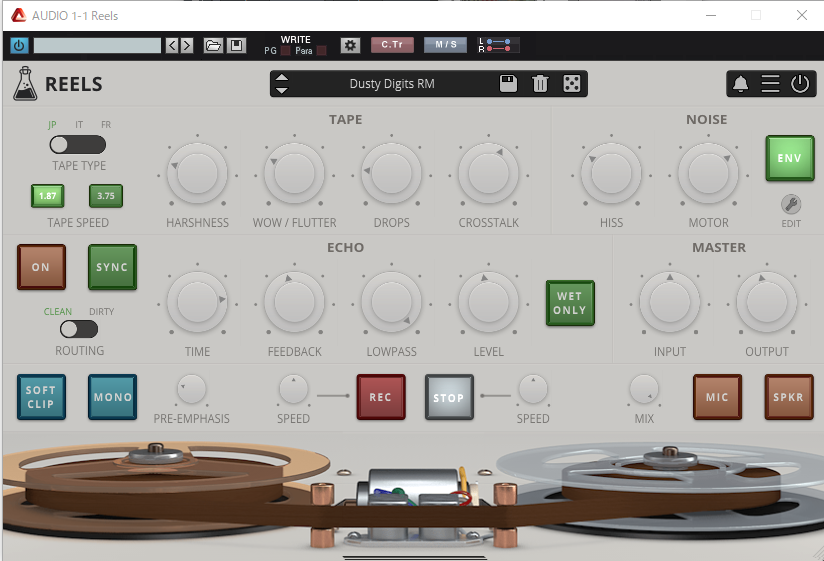Click the echo Time knob
Image resolution: width=824 pixels, height=561 pixels.
pos(197,302)
